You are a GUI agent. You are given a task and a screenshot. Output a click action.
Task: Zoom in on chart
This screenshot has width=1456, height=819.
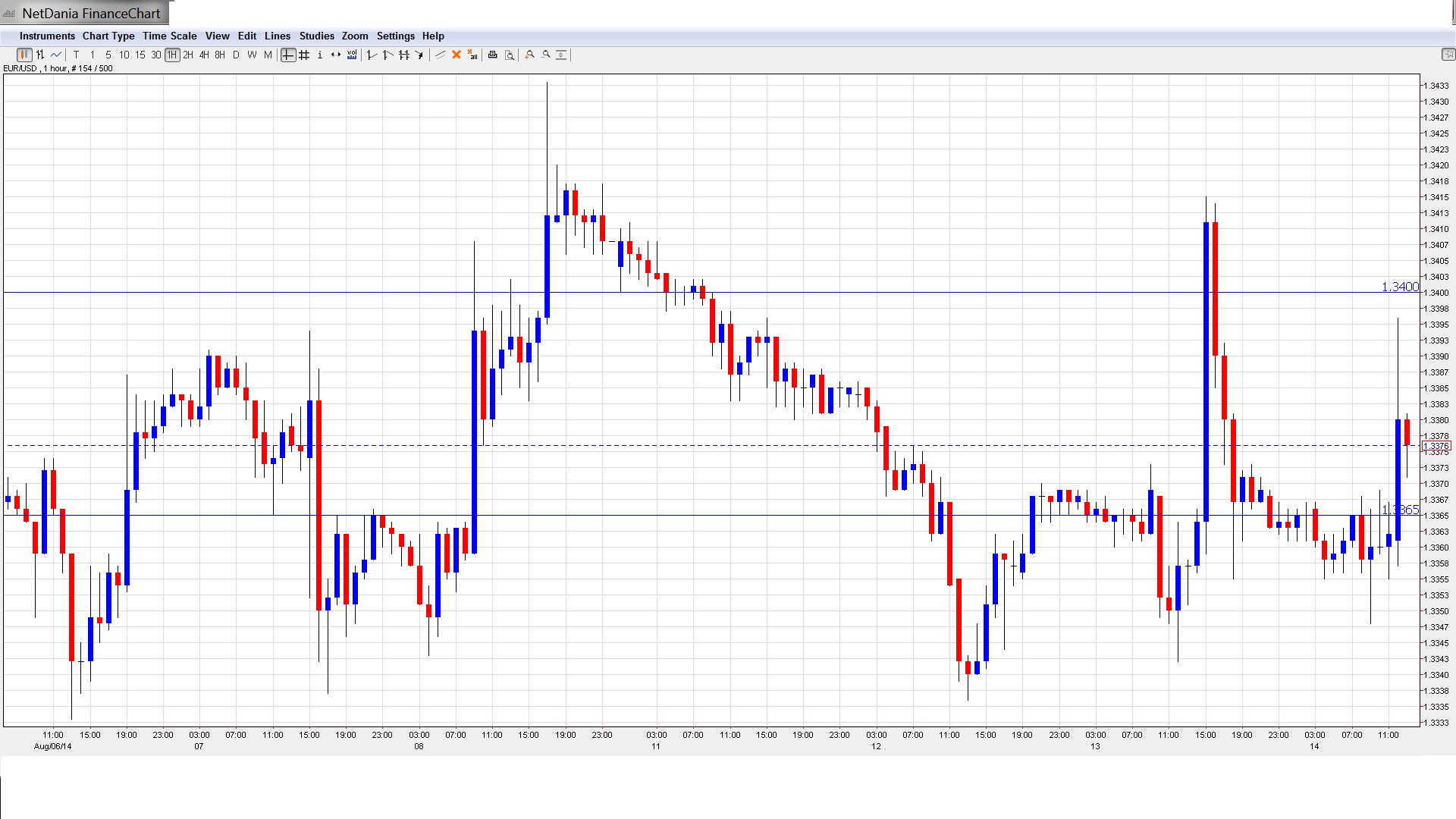(x=529, y=55)
